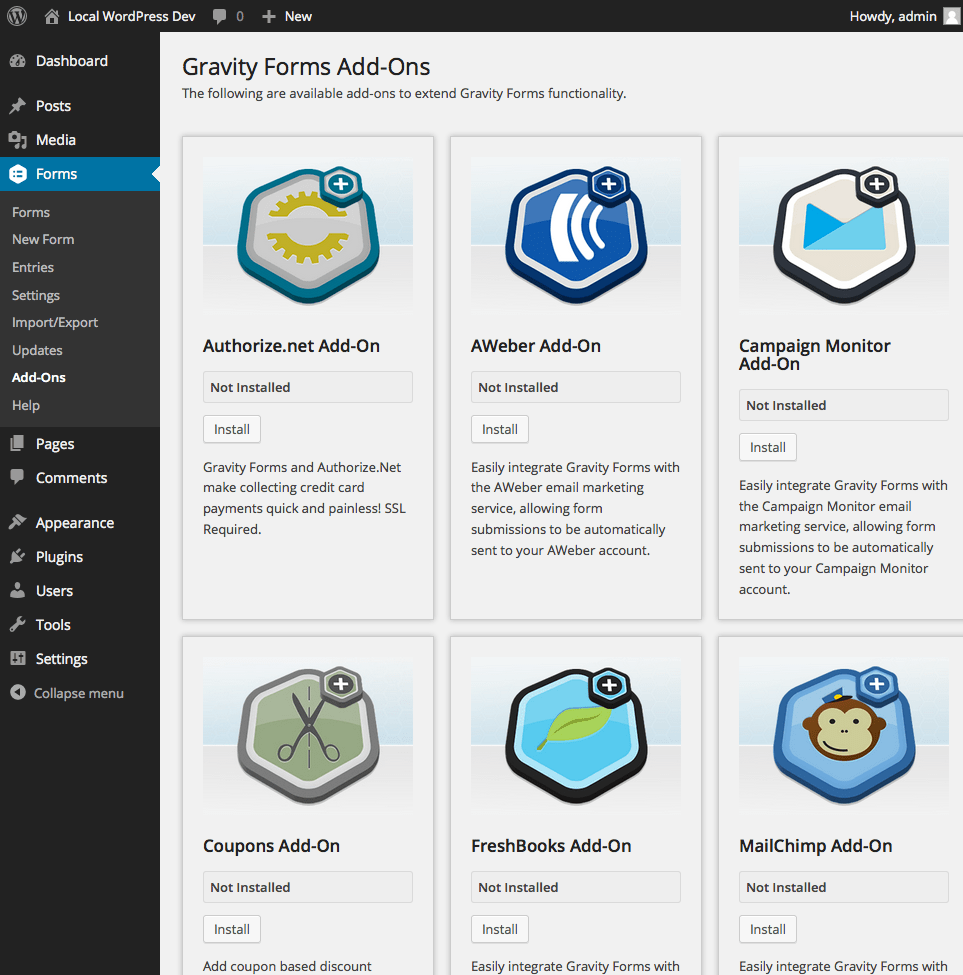The width and height of the screenshot is (963, 975).
Task: Click the WordPress logo in the admin bar
Action: pyautogui.click(x=16, y=16)
